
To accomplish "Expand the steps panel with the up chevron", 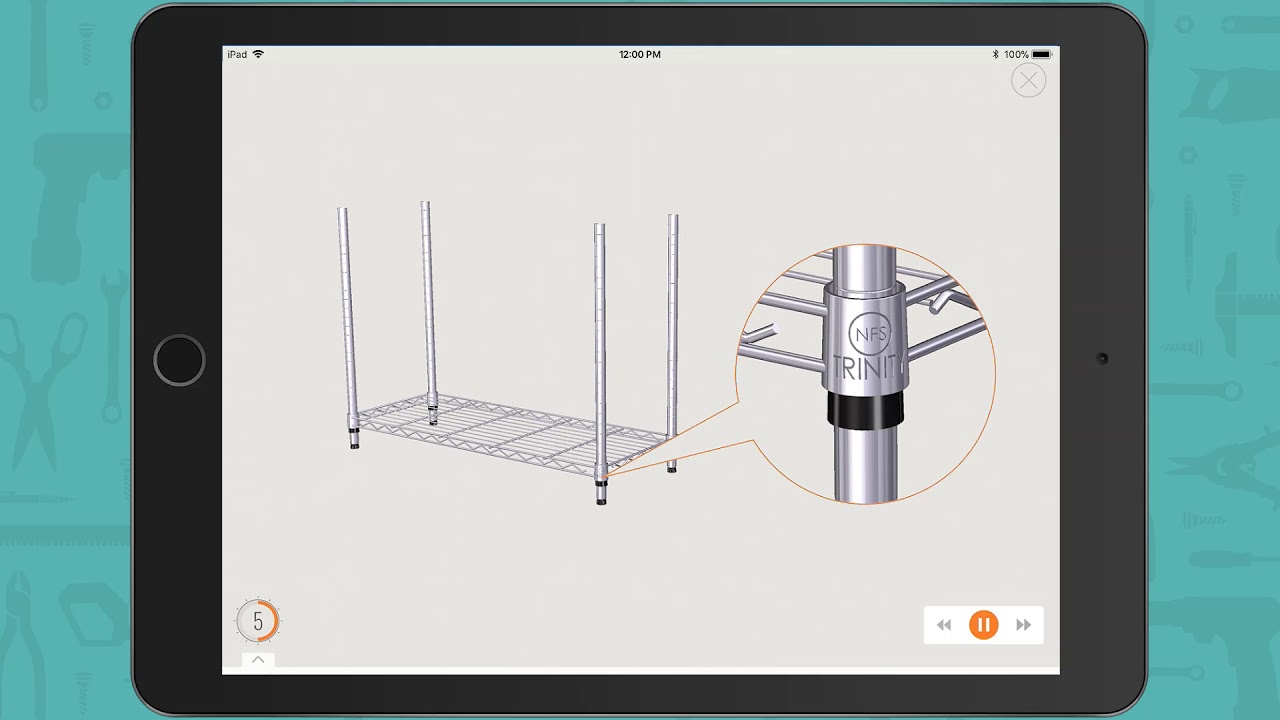I will (x=258, y=660).
